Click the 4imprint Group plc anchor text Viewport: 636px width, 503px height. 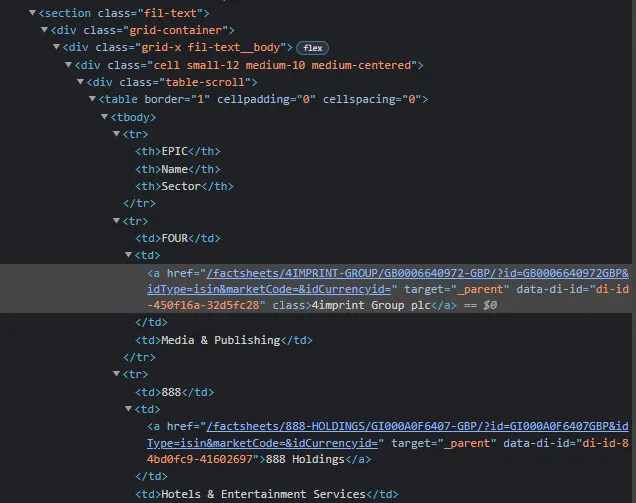(371, 305)
